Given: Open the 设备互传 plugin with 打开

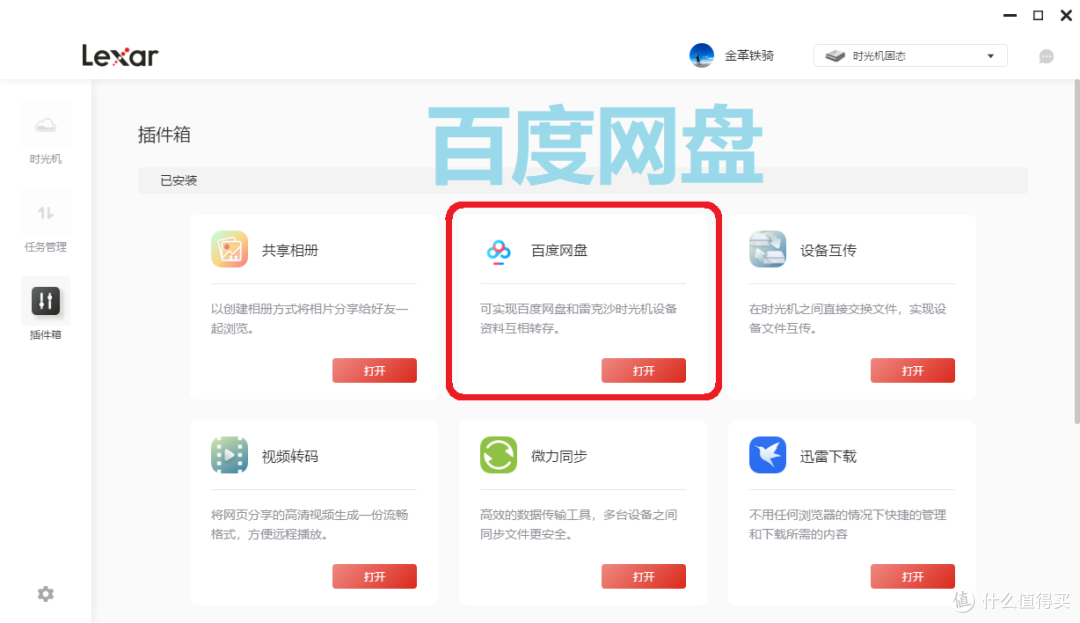Looking at the screenshot, I should pyautogui.click(x=913, y=370).
